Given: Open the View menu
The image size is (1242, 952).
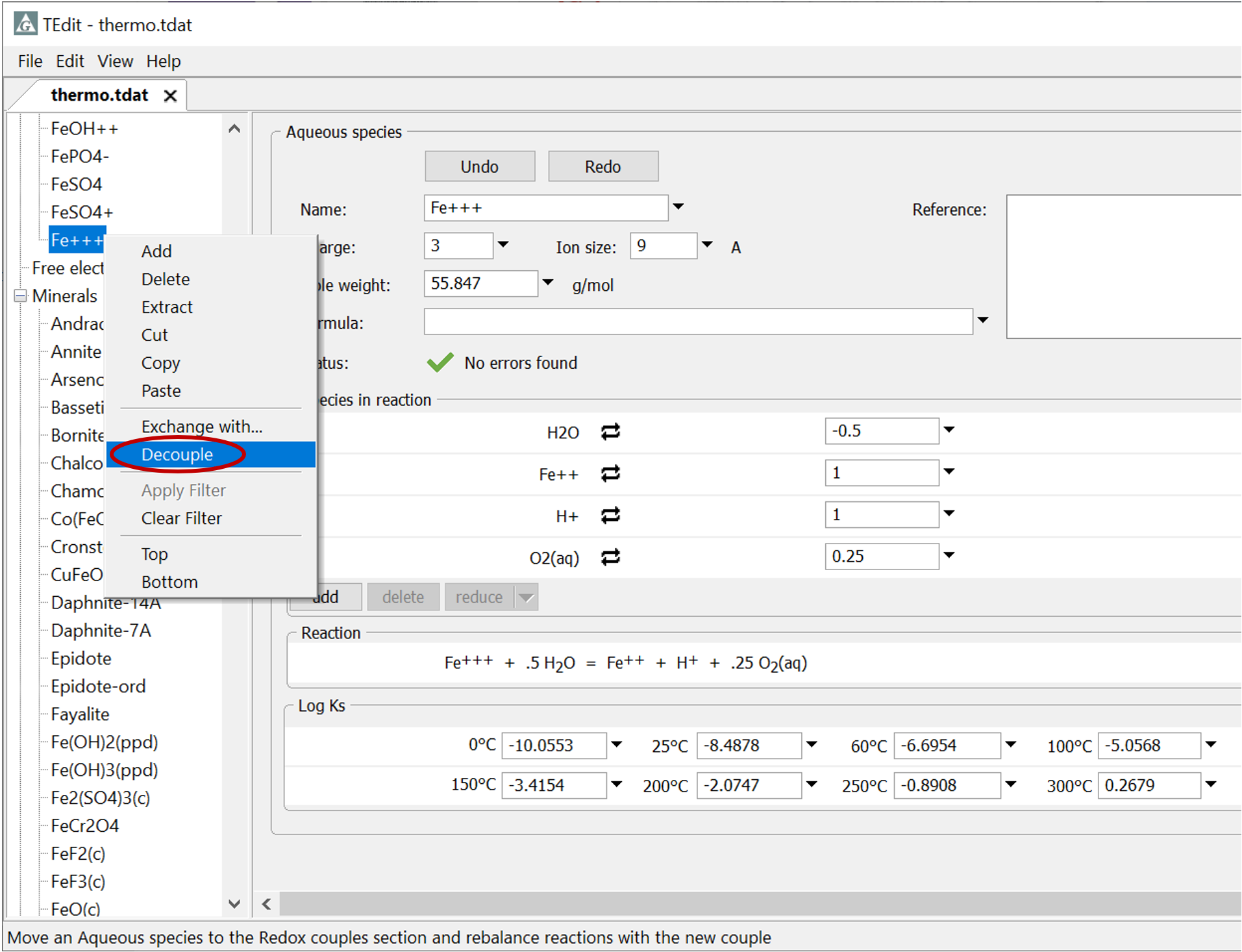Looking at the screenshot, I should tap(115, 61).
